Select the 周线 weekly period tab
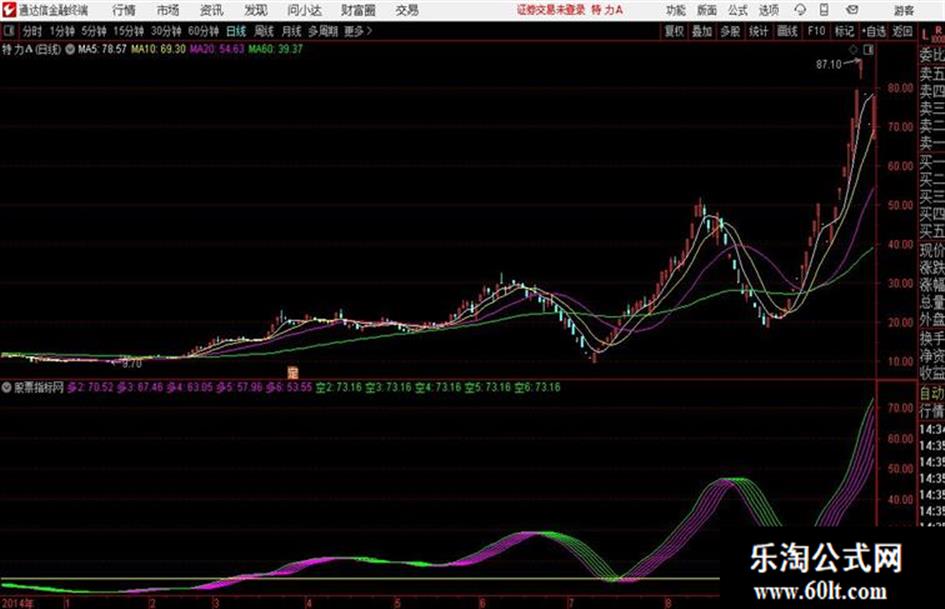Screen dimensions: 945x609 264,31
